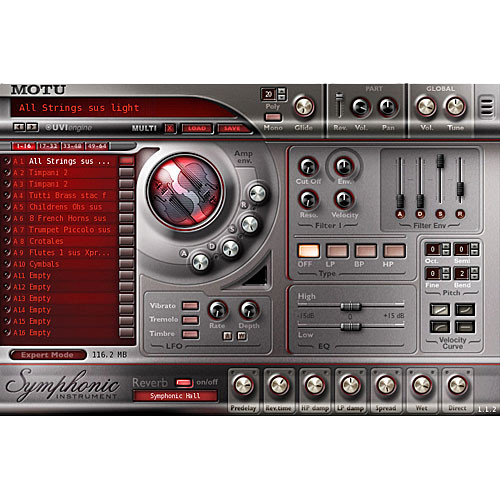500x500 pixels.
Task: Click the Global Vol. knob
Action: [426, 107]
